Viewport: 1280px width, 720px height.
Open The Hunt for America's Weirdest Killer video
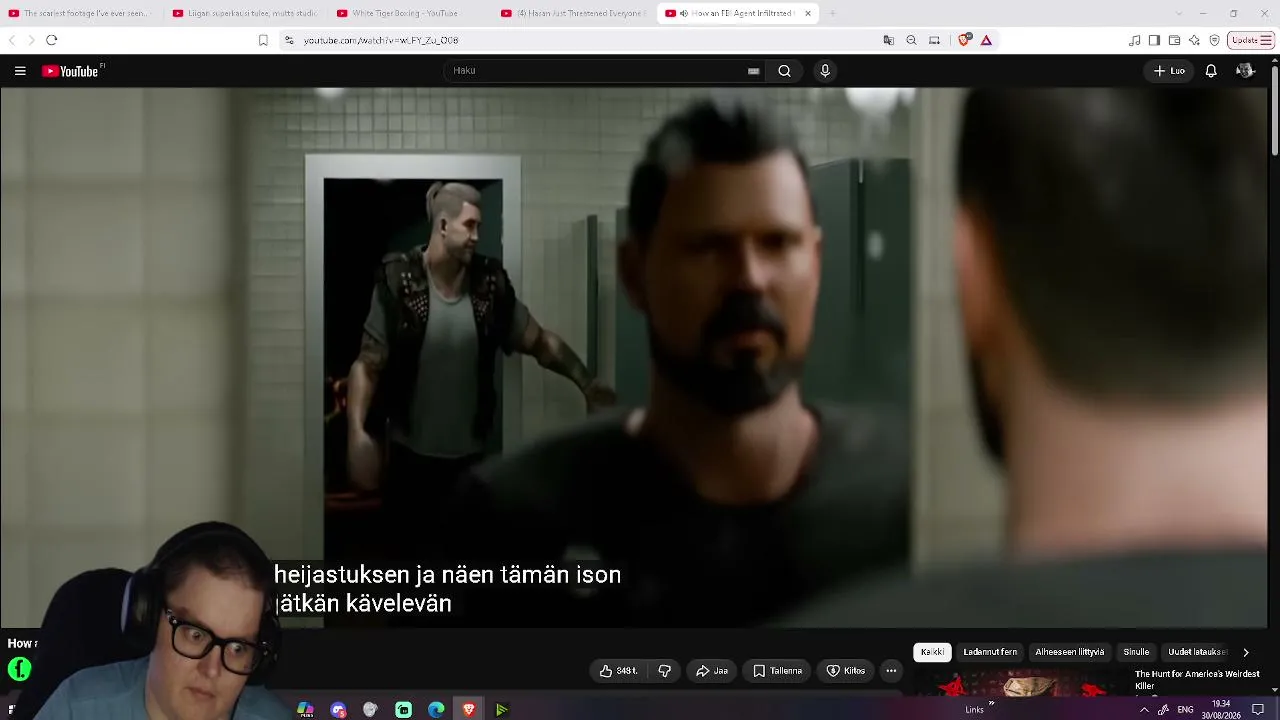tap(1197, 680)
